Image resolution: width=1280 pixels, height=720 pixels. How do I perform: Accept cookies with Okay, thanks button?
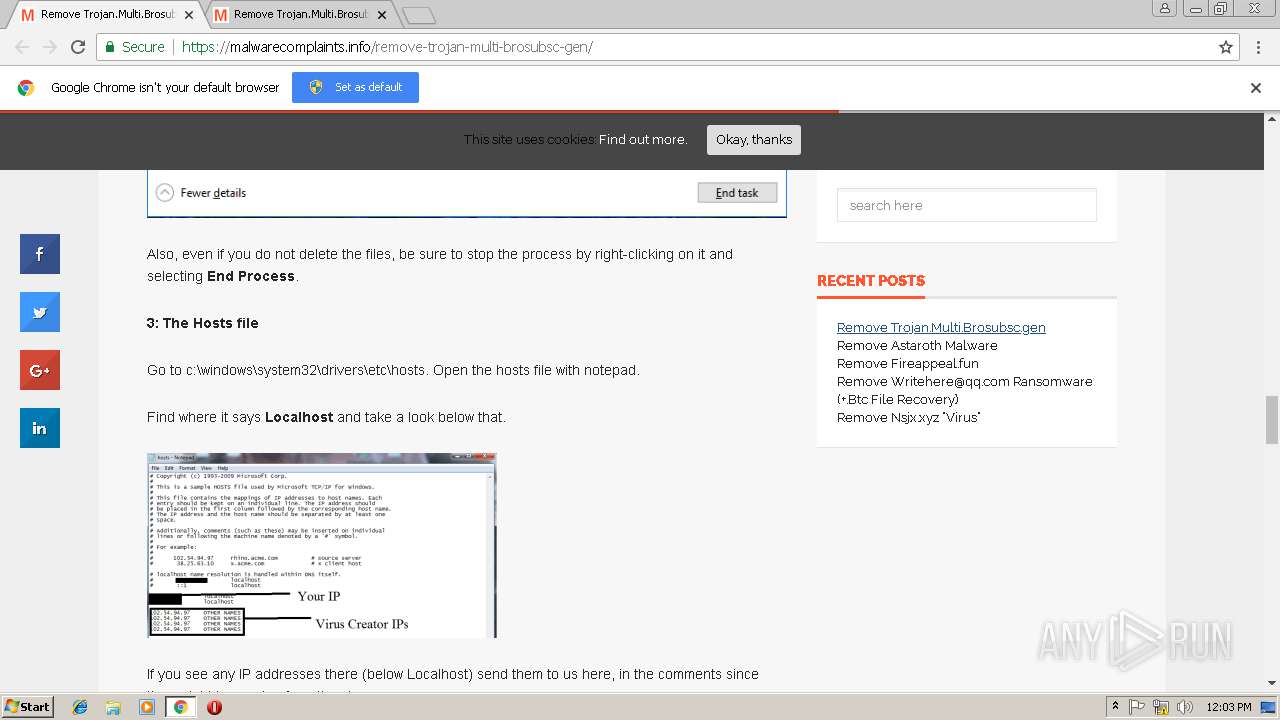tap(754, 140)
